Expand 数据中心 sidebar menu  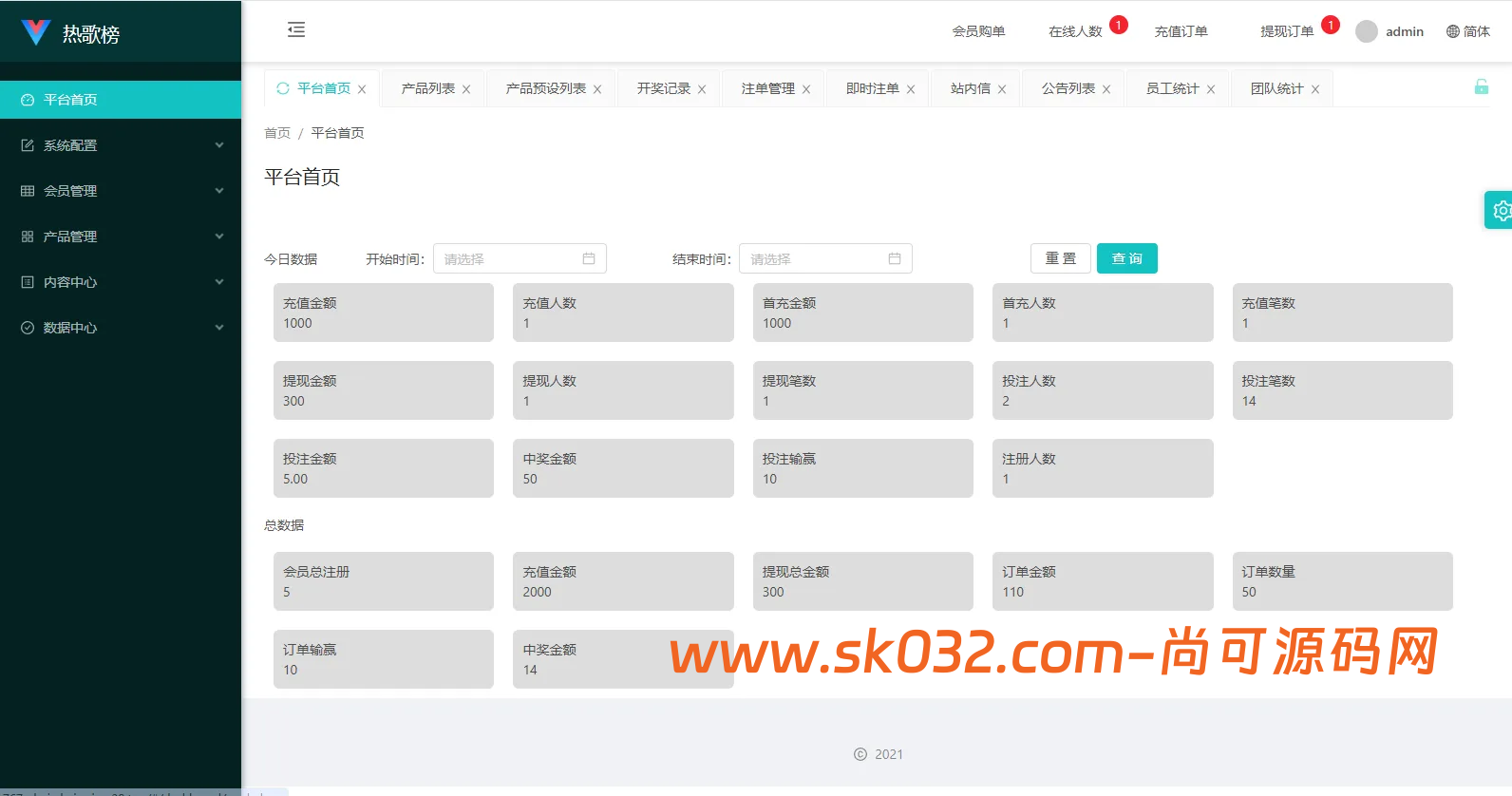[121, 328]
